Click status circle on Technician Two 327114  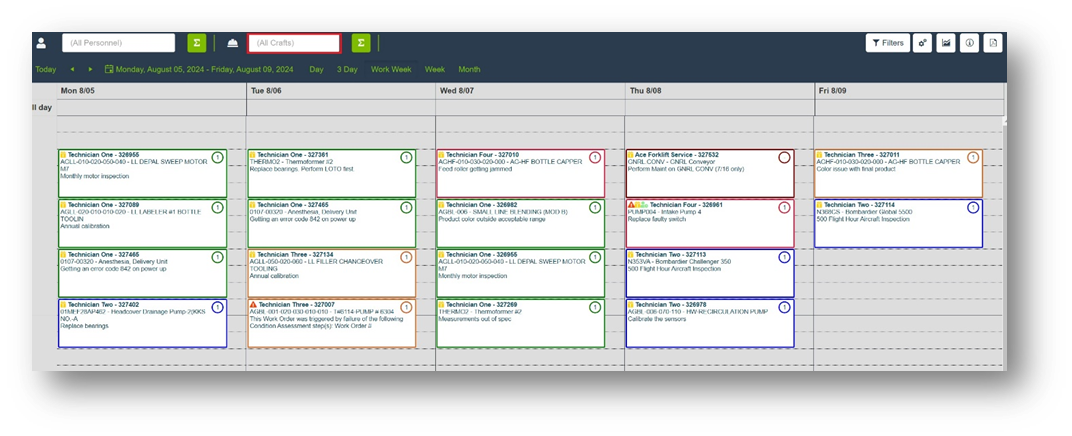click(x=973, y=208)
